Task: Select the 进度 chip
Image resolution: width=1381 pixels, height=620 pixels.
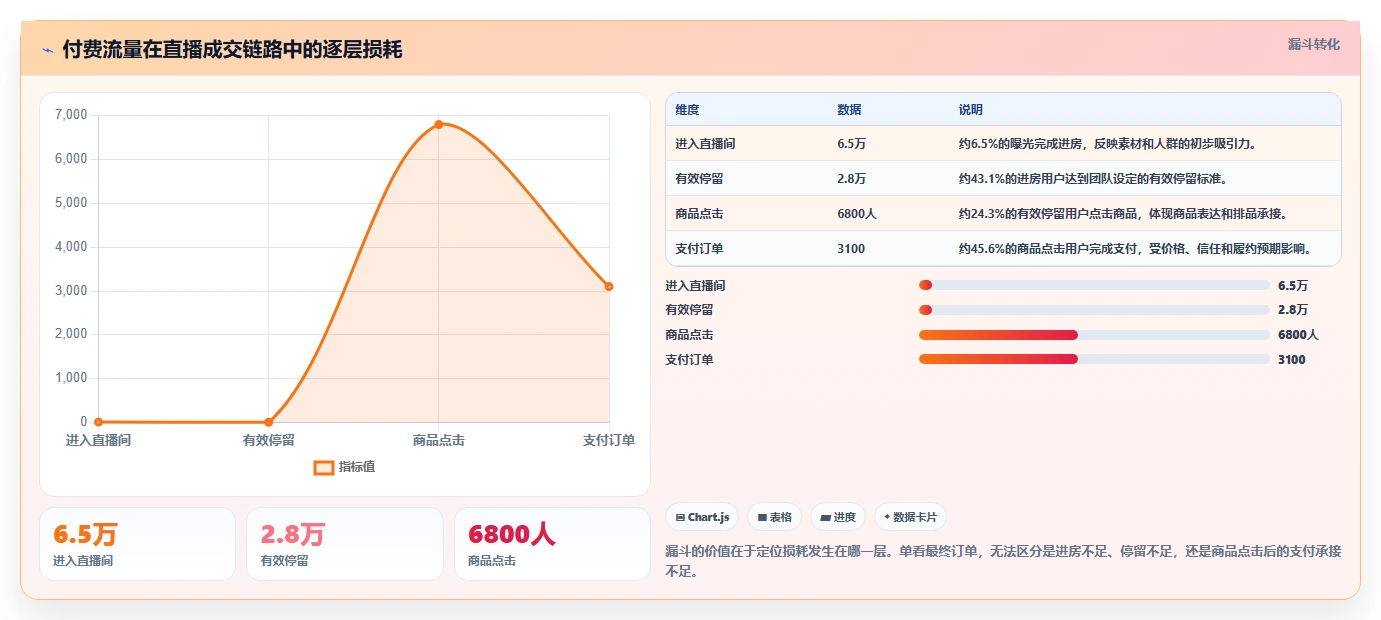Action: point(838,517)
